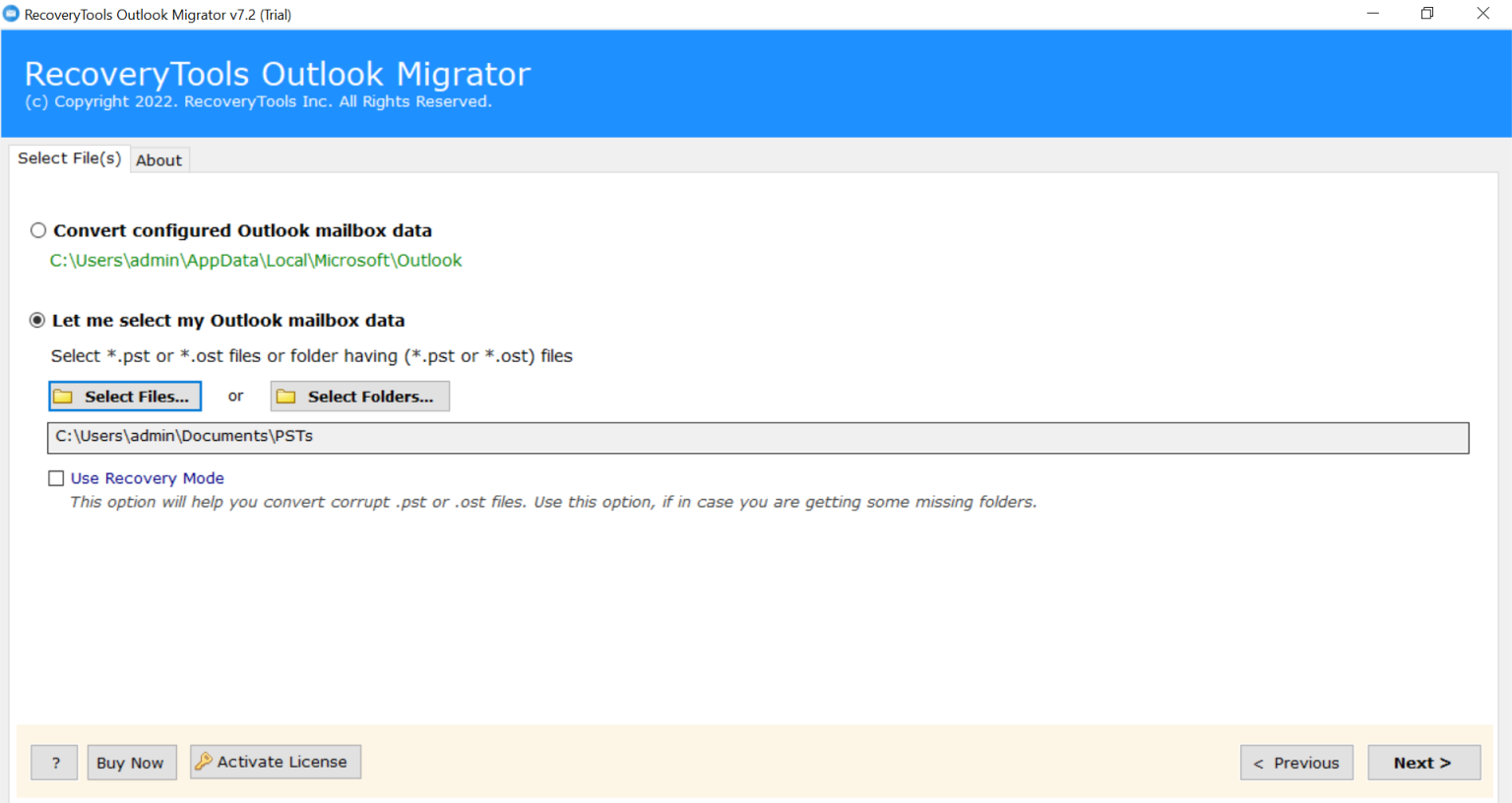Click the Select Folders... button
This screenshot has width=1512, height=803.
[x=360, y=397]
